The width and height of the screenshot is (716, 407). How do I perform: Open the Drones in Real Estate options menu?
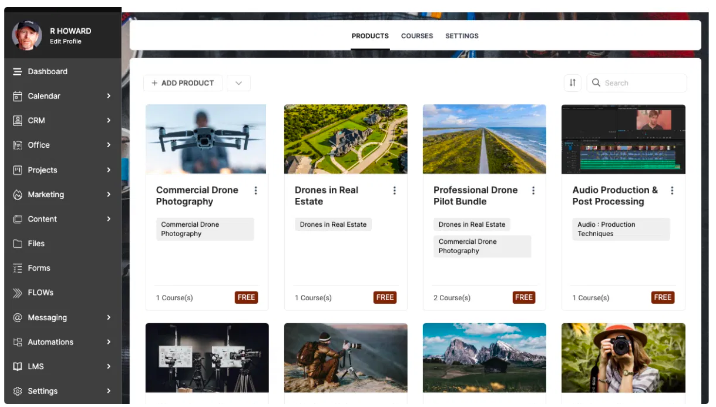point(394,190)
